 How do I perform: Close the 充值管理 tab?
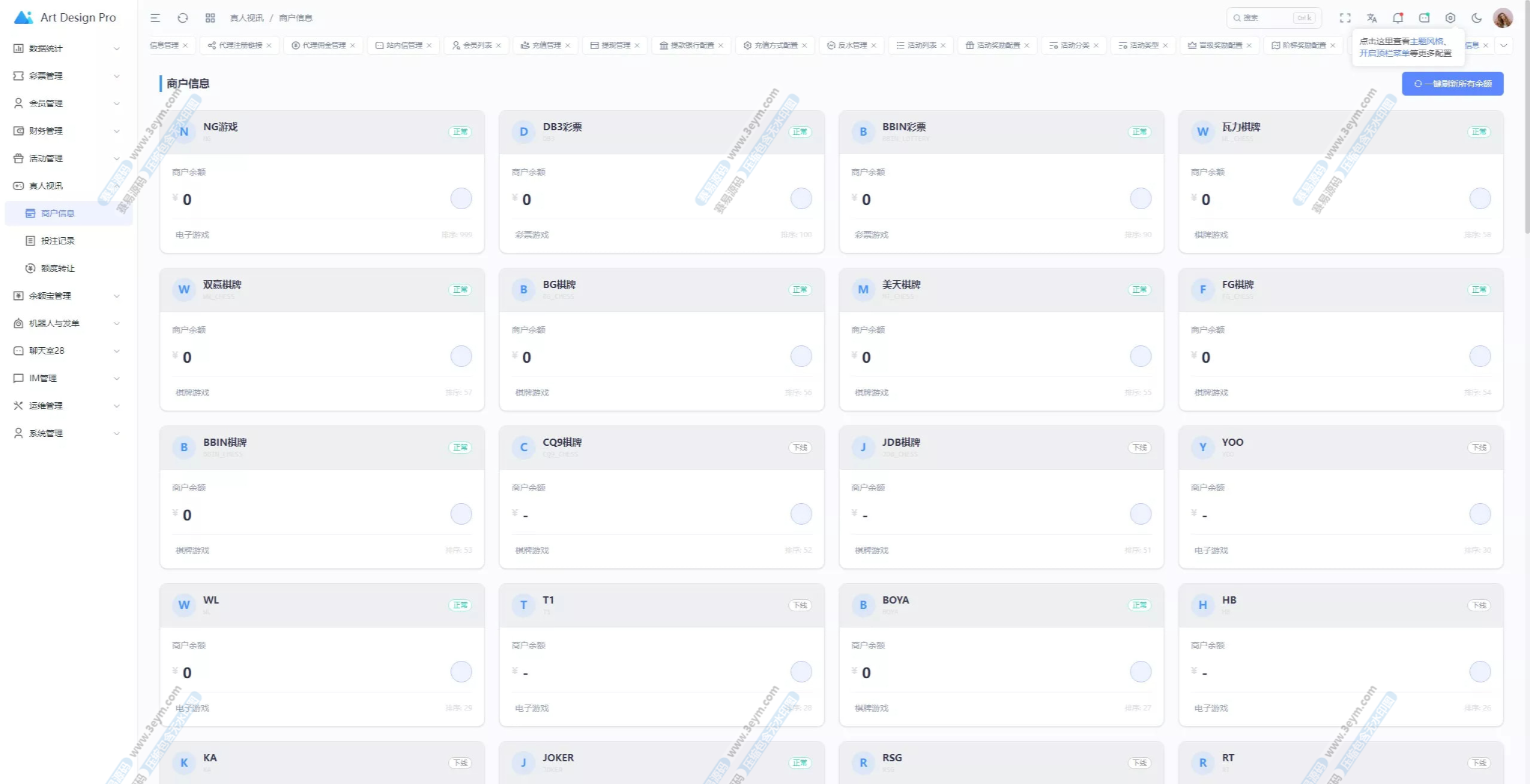(x=568, y=45)
